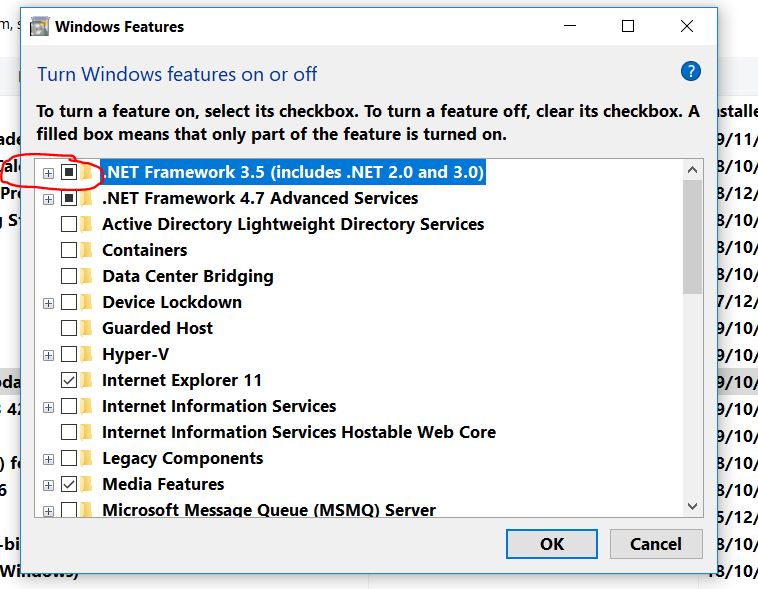Select Internet Information Services Hostable Web Core label
Image resolution: width=758 pixels, height=589 pixels.
[x=299, y=432]
